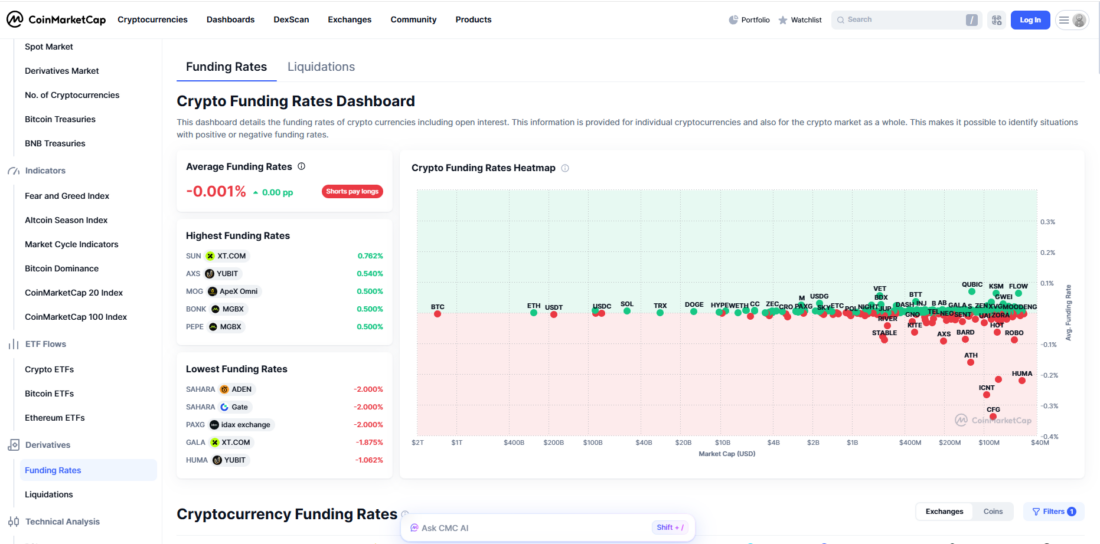
Task: Go to Bitcoin Treasuries page
Action: coord(60,119)
